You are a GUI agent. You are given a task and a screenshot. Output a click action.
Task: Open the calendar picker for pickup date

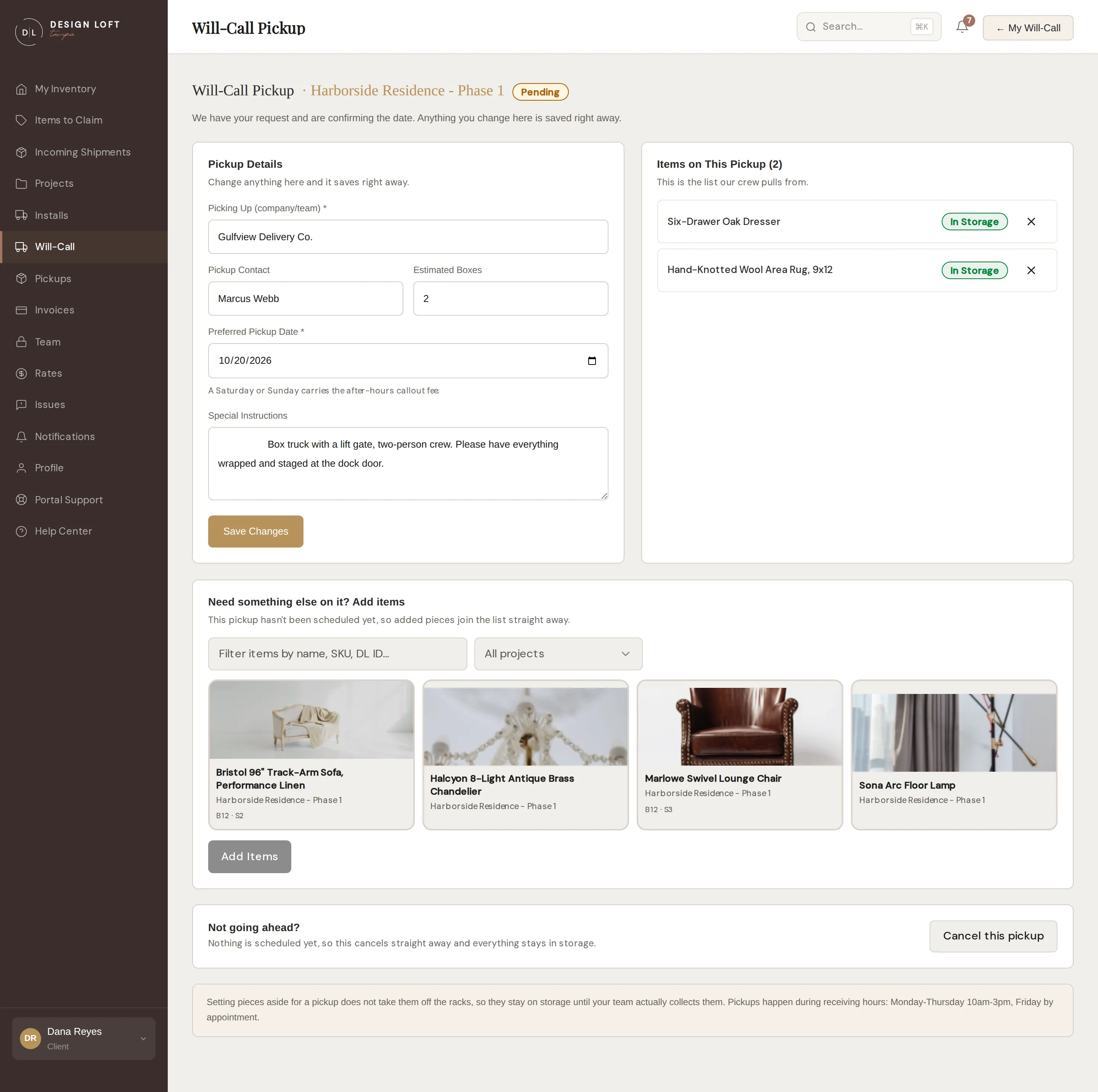point(592,360)
